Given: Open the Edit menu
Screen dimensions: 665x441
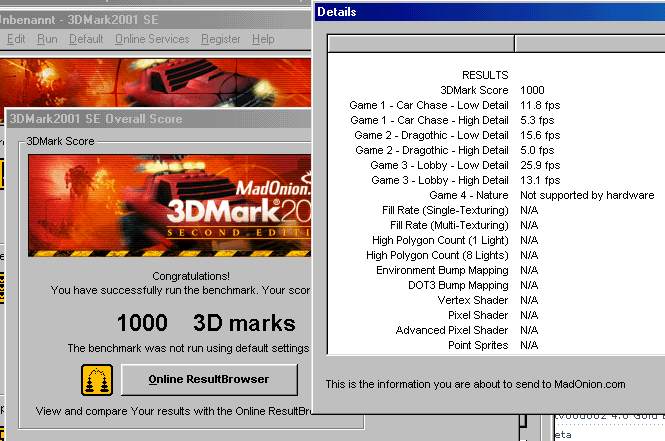Looking at the screenshot, I should 16,39.
